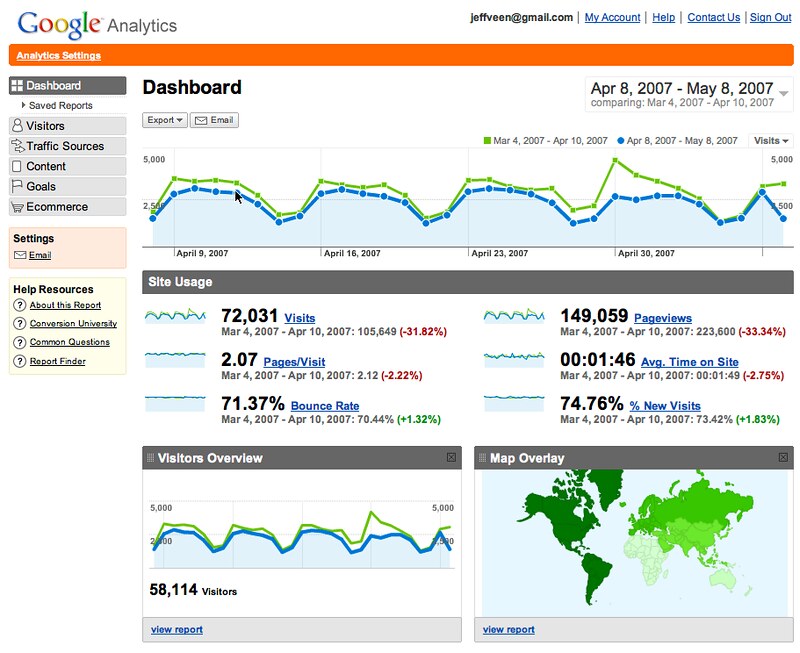
Task: Open the Export dropdown
Action: point(165,119)
